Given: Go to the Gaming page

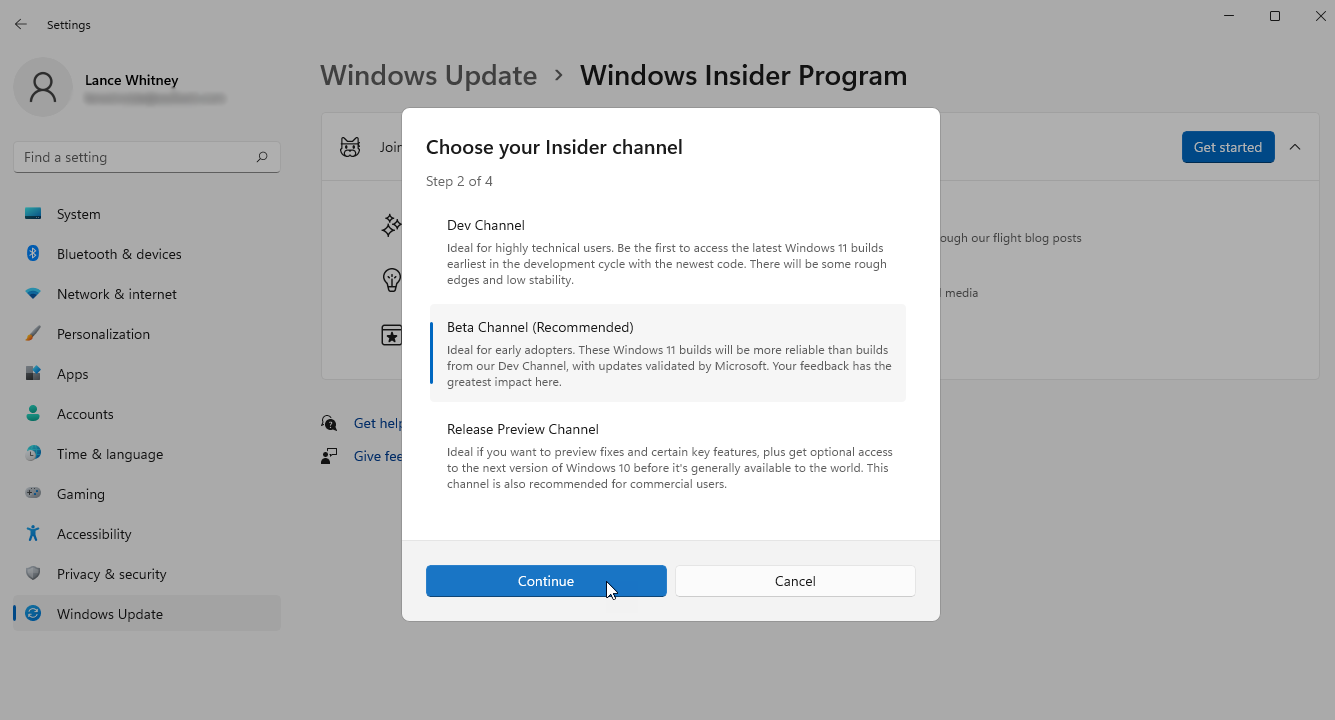Looking at the screenshot, I should (147, 494).
